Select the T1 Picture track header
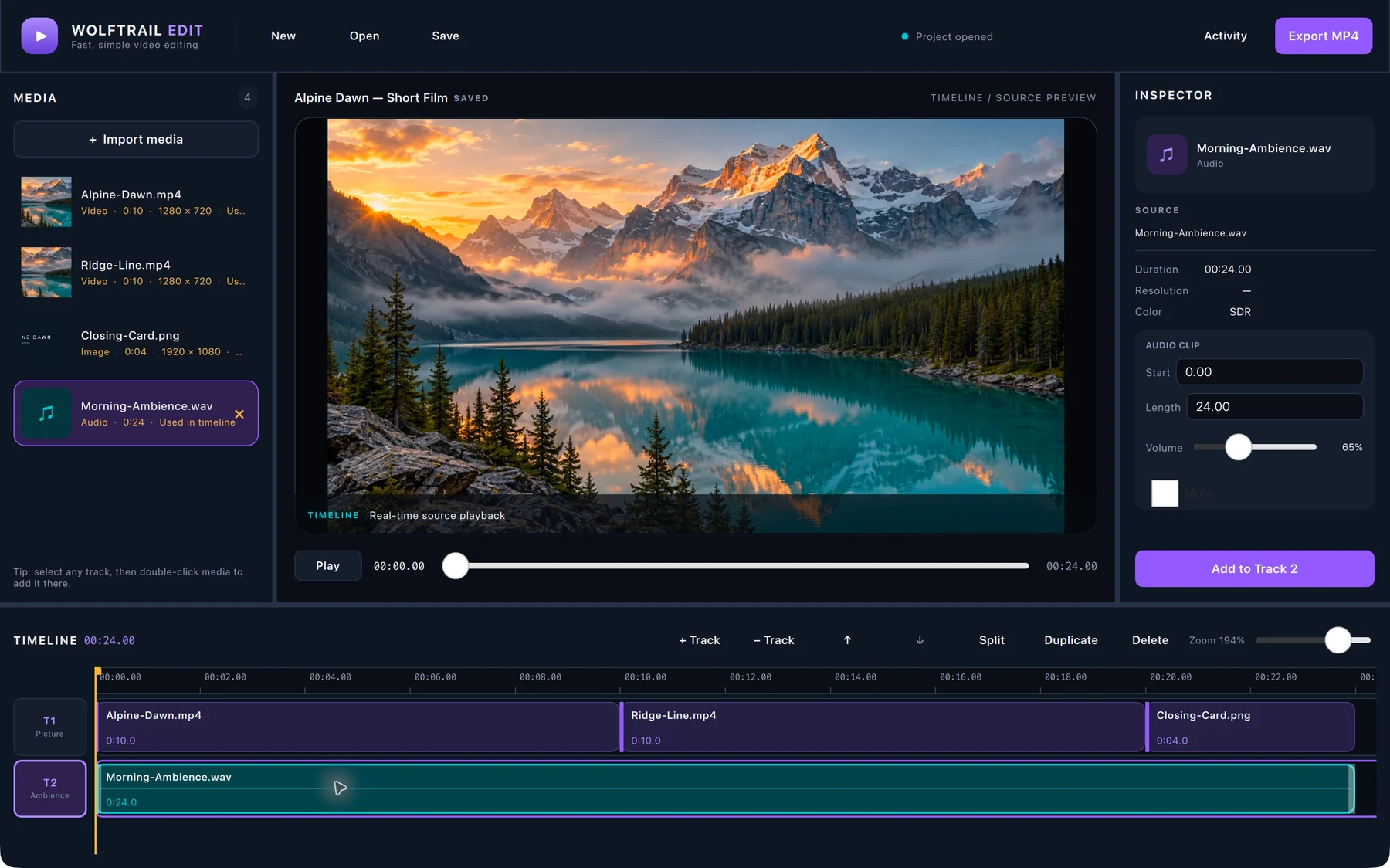The height and width of the screenshot is (868, 1390). [x=50, y=727]
